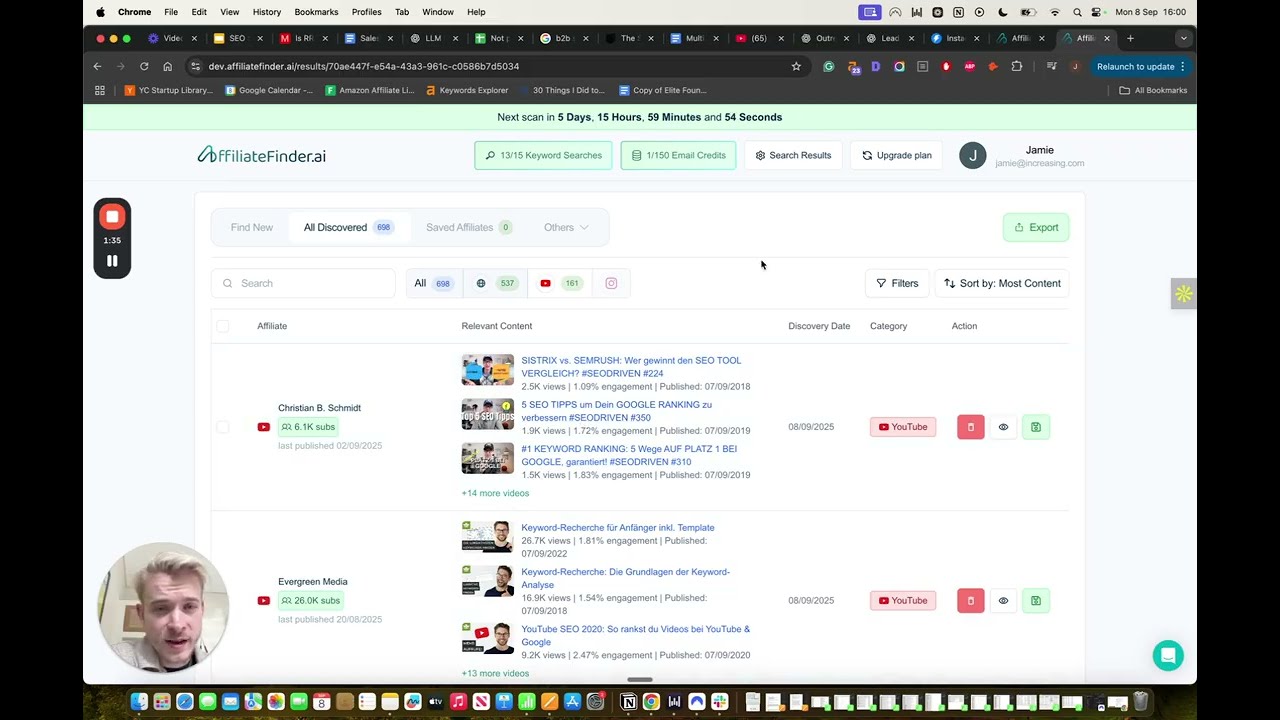Click 13/15 Keyword Searches button
Viewport: 1280px width, 720px height.
(x=543, y=155)
